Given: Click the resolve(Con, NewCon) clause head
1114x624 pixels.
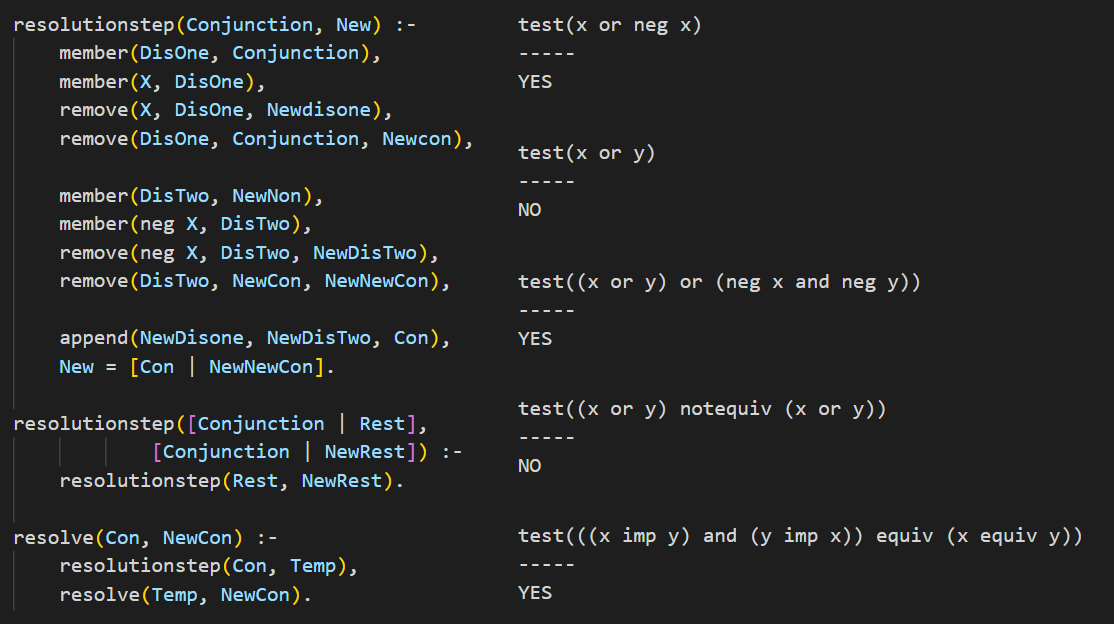Looking at the screenshot, I should pyautogui.click(x=128, y=538).
